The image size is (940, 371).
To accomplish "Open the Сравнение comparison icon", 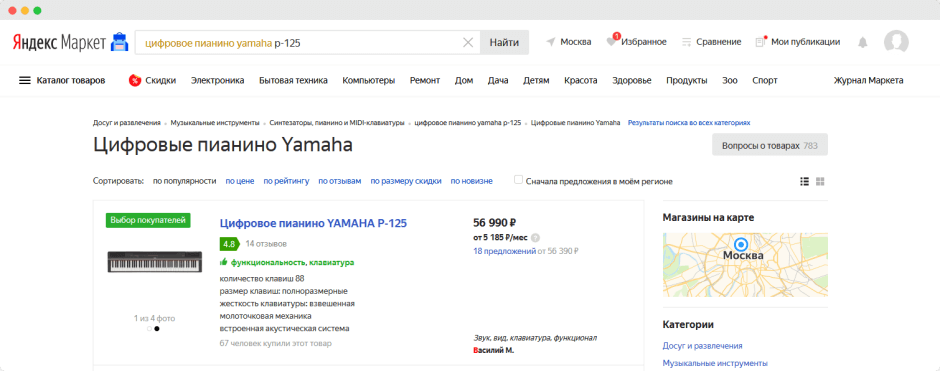I will (x=687, y=42).
